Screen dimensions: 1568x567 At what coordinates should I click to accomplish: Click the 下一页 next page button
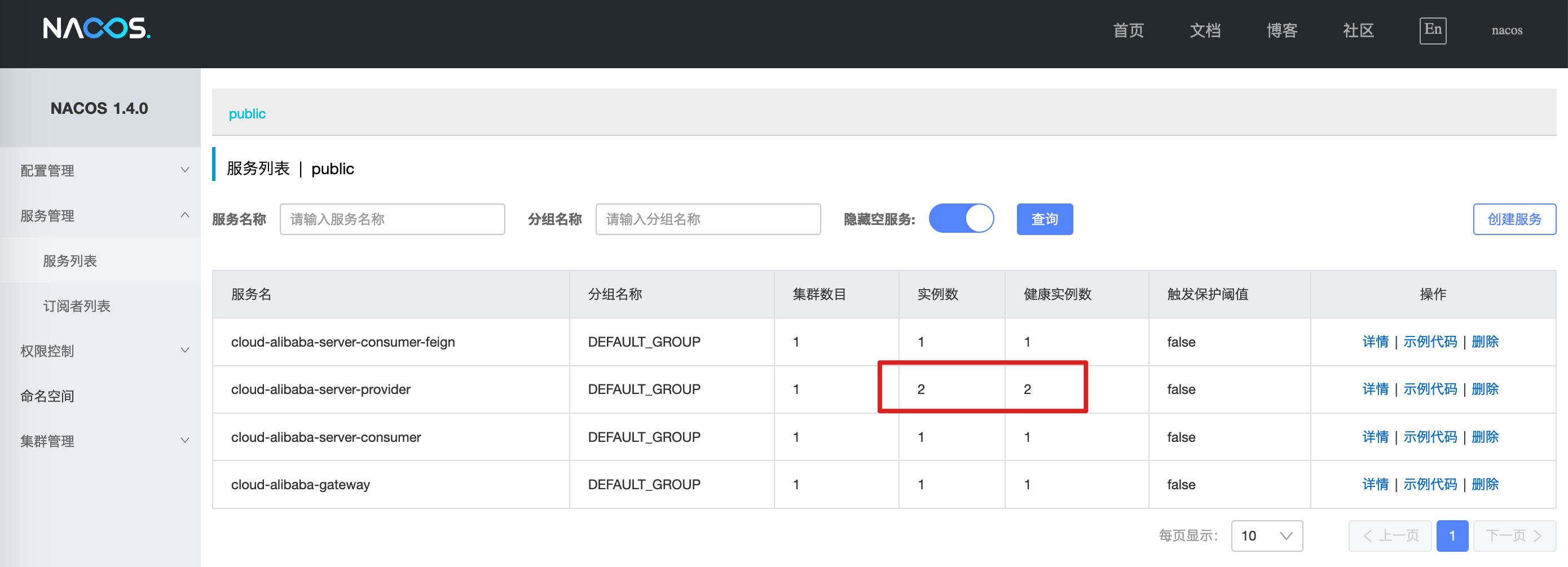pos(1514,535)
